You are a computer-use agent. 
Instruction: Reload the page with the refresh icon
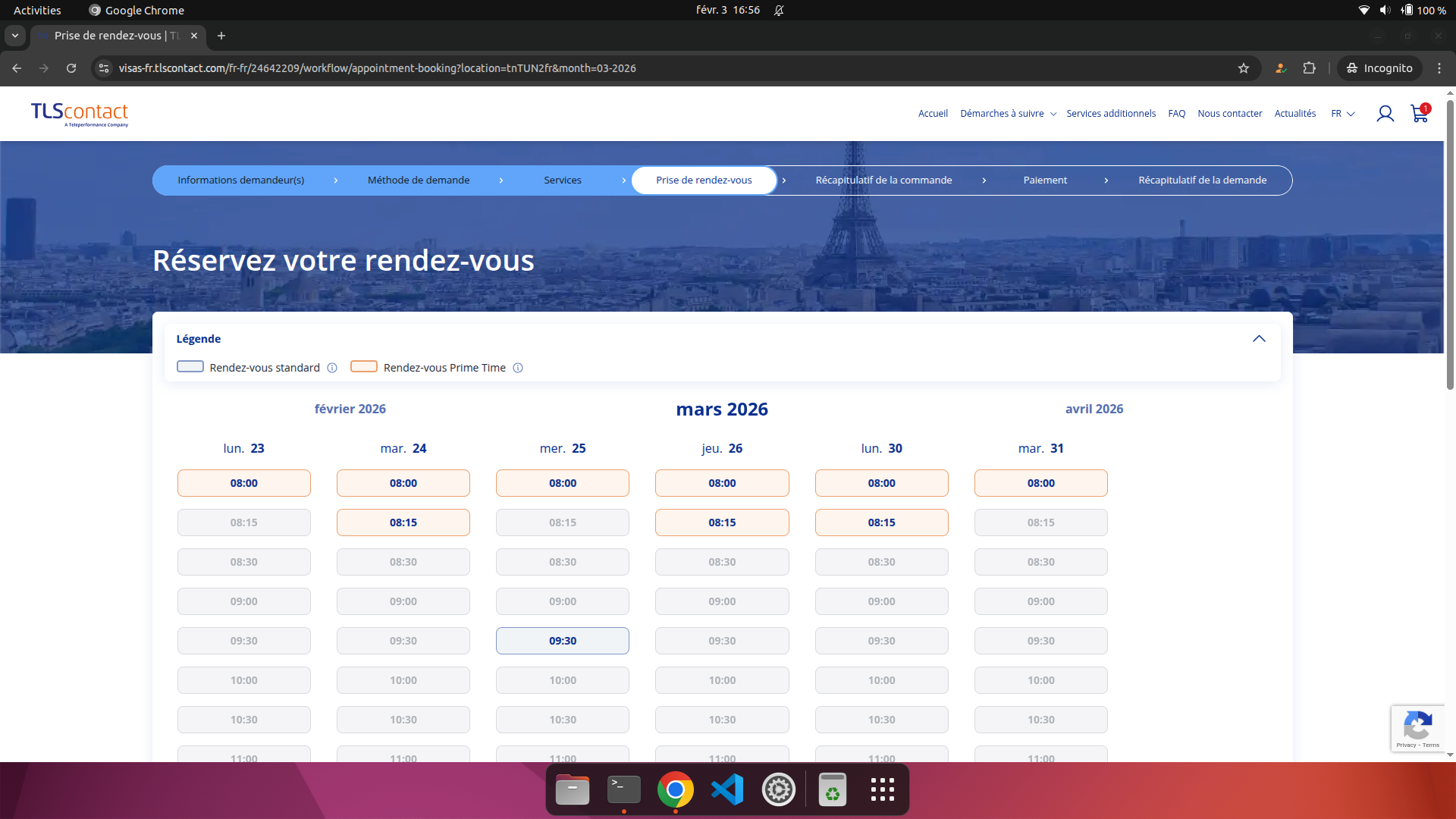click(71, 68)
